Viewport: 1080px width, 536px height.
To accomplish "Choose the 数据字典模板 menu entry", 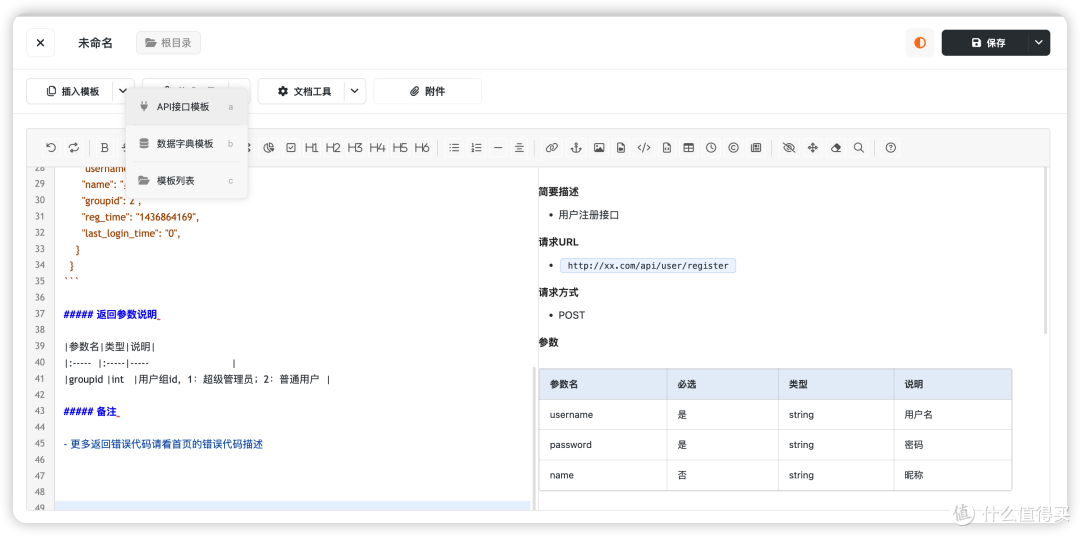I will (x=186, y=144).
